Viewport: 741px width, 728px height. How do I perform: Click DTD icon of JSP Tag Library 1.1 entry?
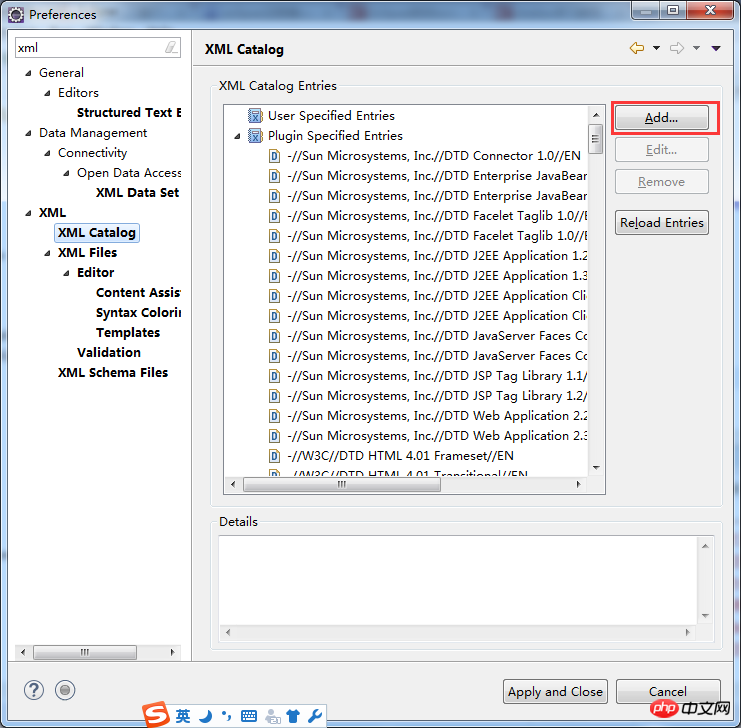pos(274,376)
